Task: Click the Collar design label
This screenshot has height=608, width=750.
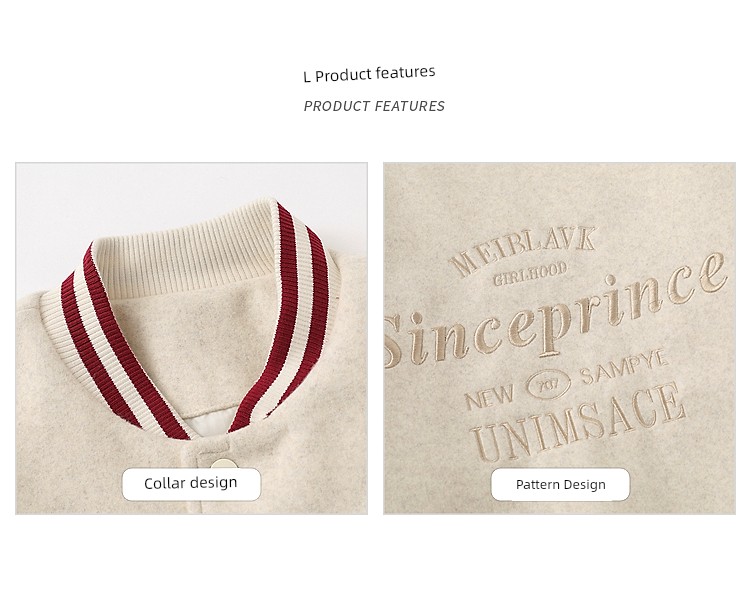Action: 191,484
